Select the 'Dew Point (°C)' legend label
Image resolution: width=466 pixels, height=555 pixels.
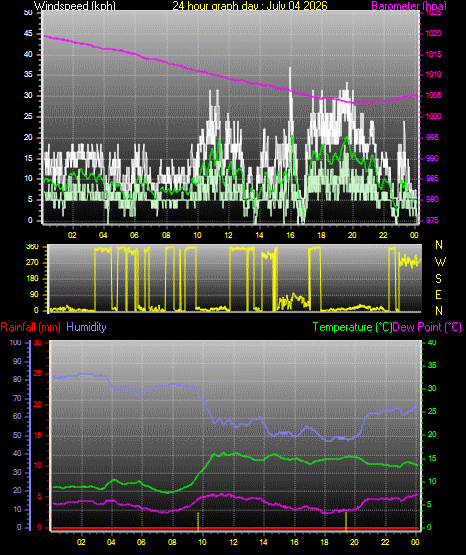pos(427,327)
